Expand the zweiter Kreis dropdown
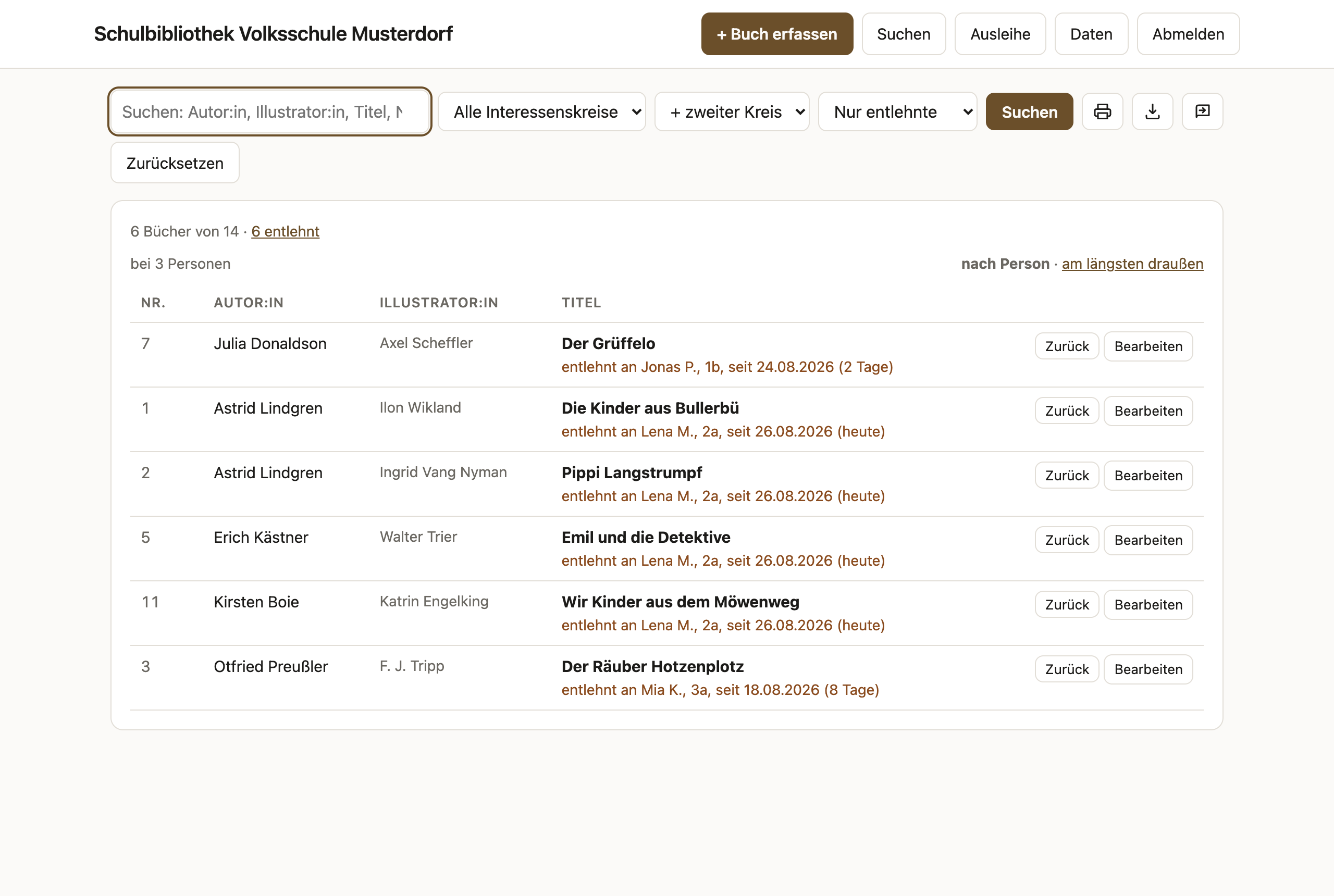Viewport: 1334px width, 896px height. pyautogui.click(x=732, y=111)
